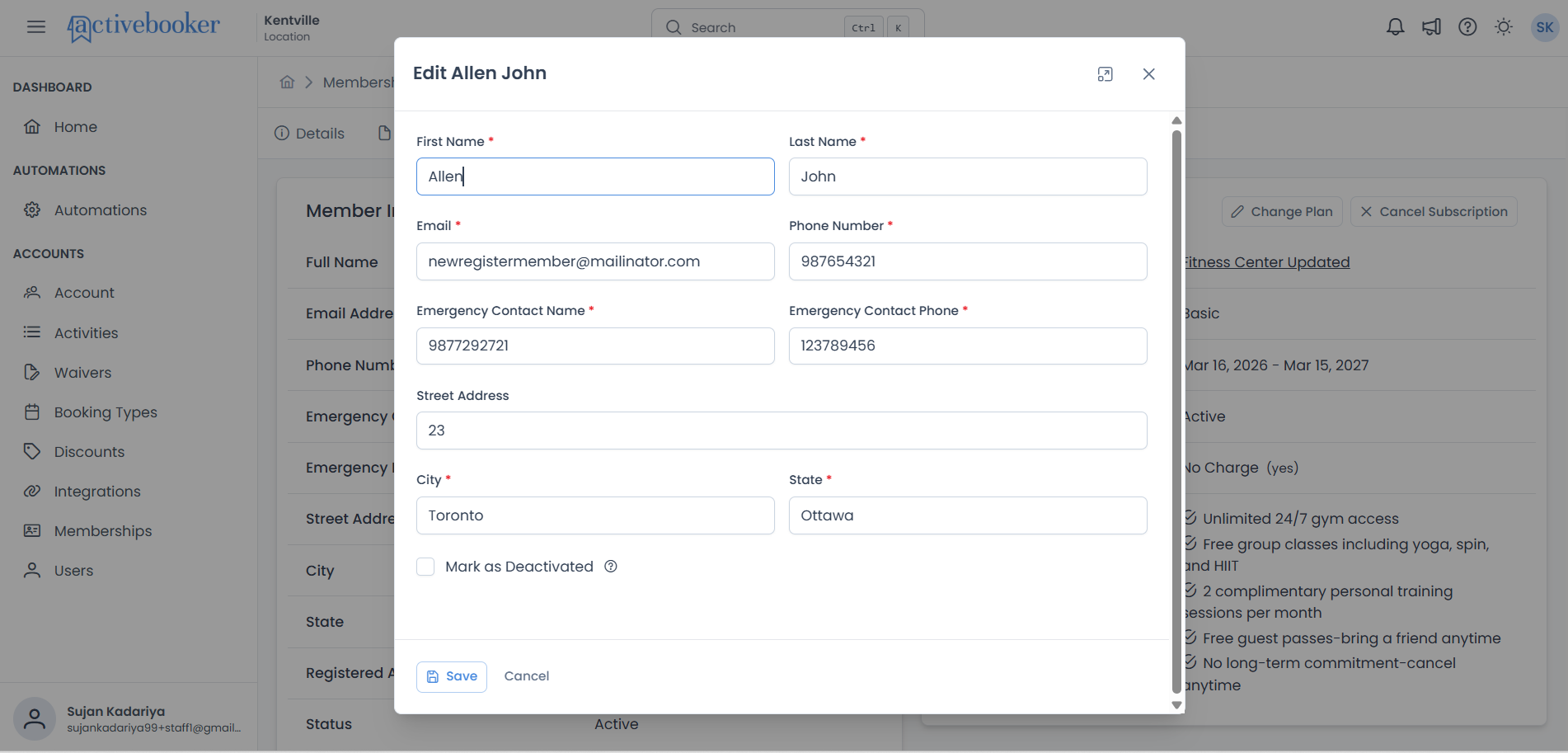The image size is (1568, 753).
Task: Click dialog scrollbar up arrow
Action: click(x=1176, y=120)
